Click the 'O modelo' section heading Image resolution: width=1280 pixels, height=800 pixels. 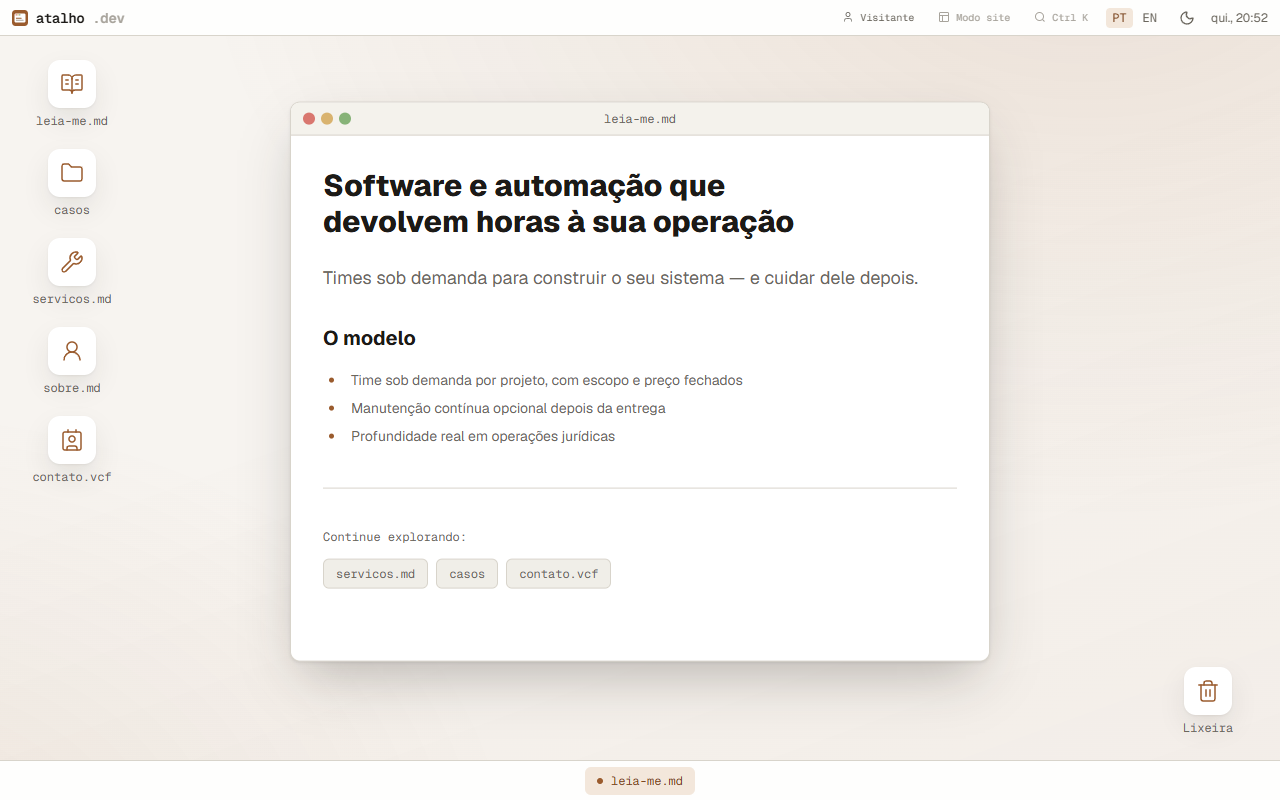click(369, 338)
